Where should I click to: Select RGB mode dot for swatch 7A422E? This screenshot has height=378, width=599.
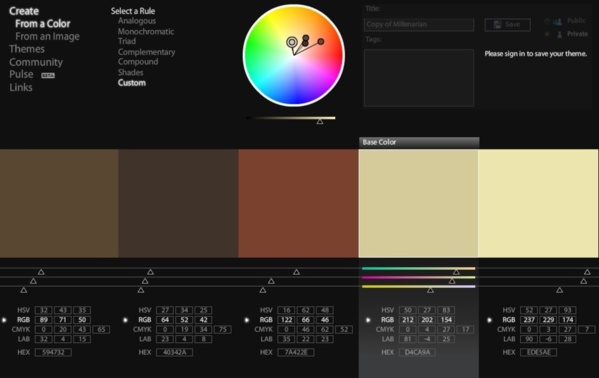(x=247, y=320)
